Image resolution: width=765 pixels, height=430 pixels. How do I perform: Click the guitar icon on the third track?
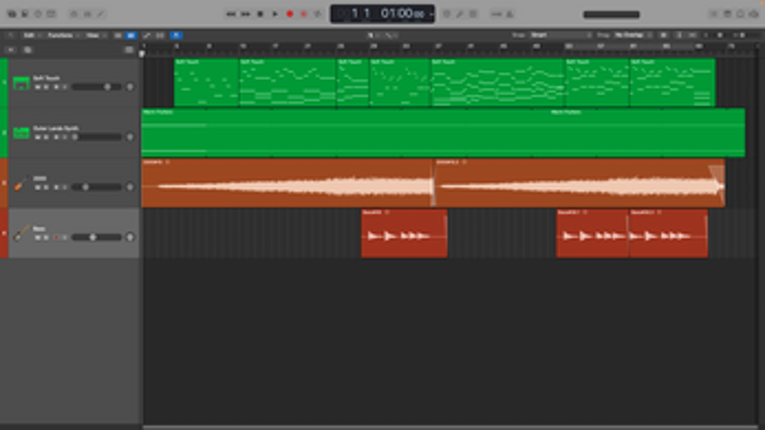20,183
